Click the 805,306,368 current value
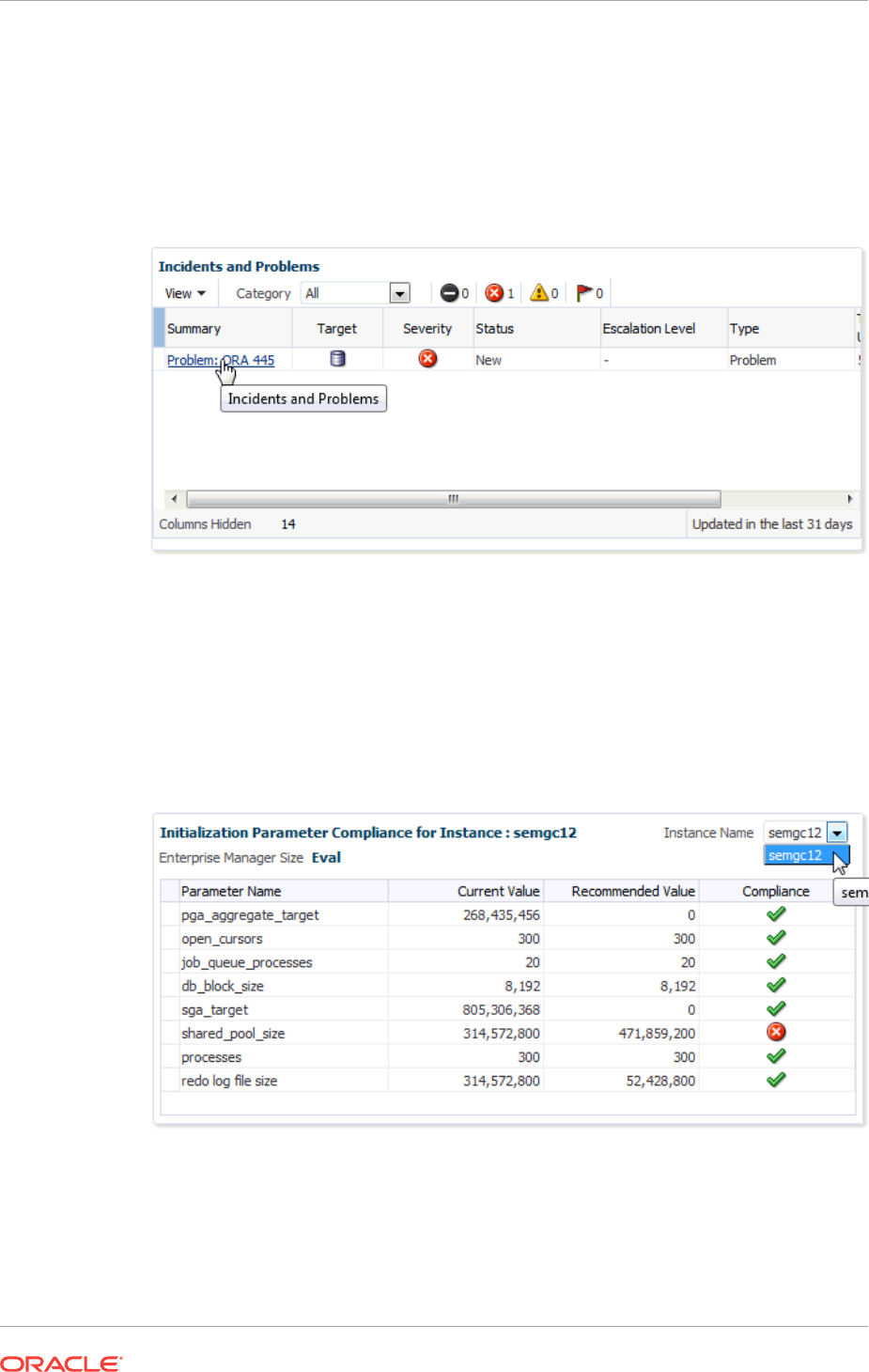 [501, 1009]
